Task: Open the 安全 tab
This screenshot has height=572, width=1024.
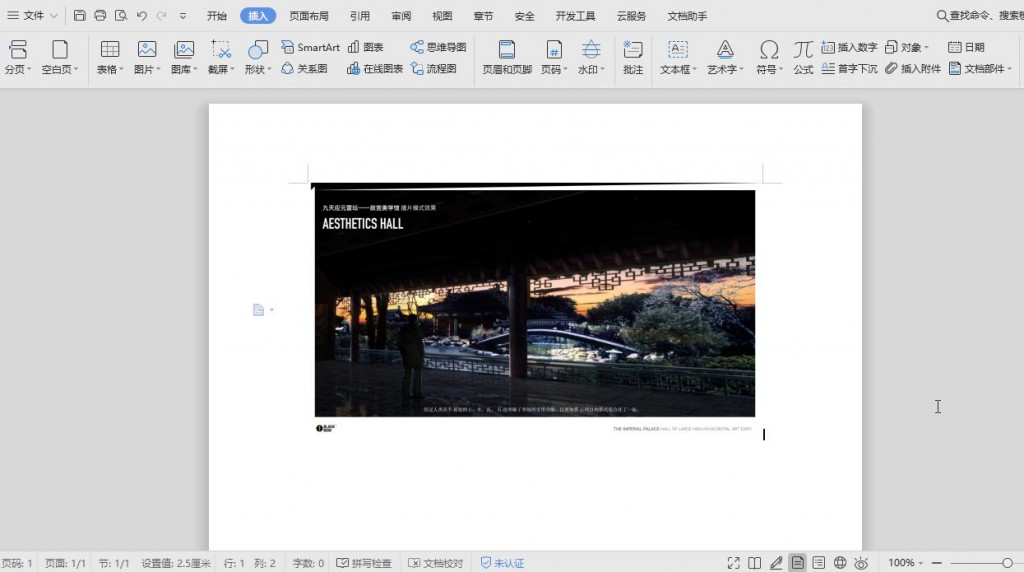Action: pyautogui.click(x=524, y=16)
